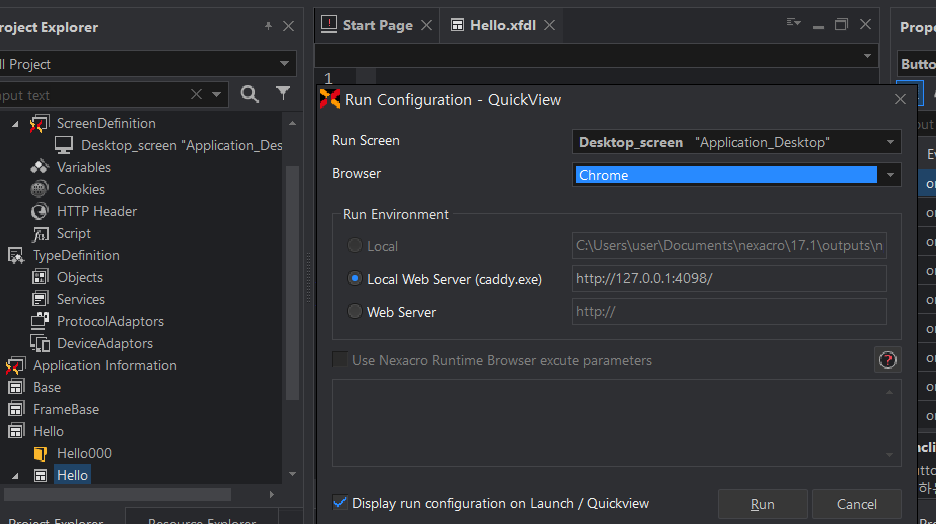Collapse the ScreenDefinition tree node

(x=15, y=124)
